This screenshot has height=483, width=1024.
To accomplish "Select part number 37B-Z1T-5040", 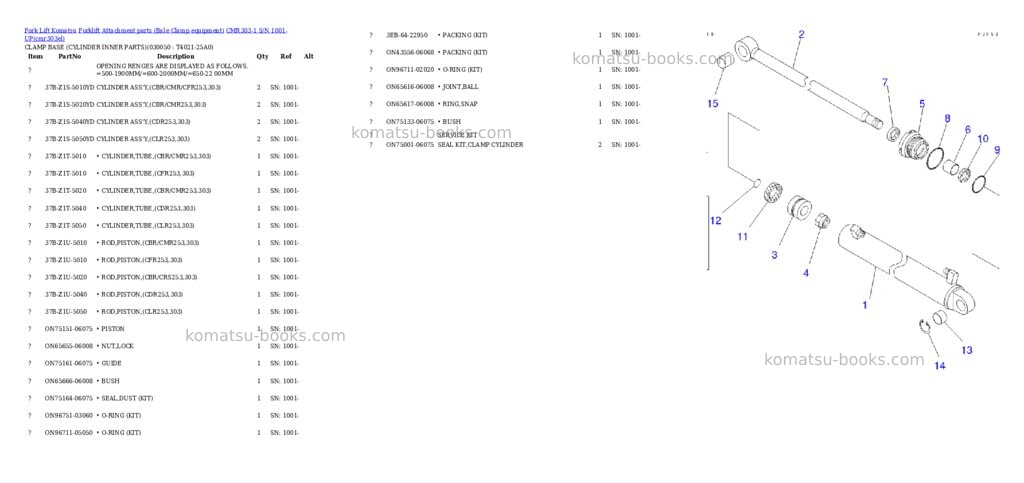I will coord(65,208).
